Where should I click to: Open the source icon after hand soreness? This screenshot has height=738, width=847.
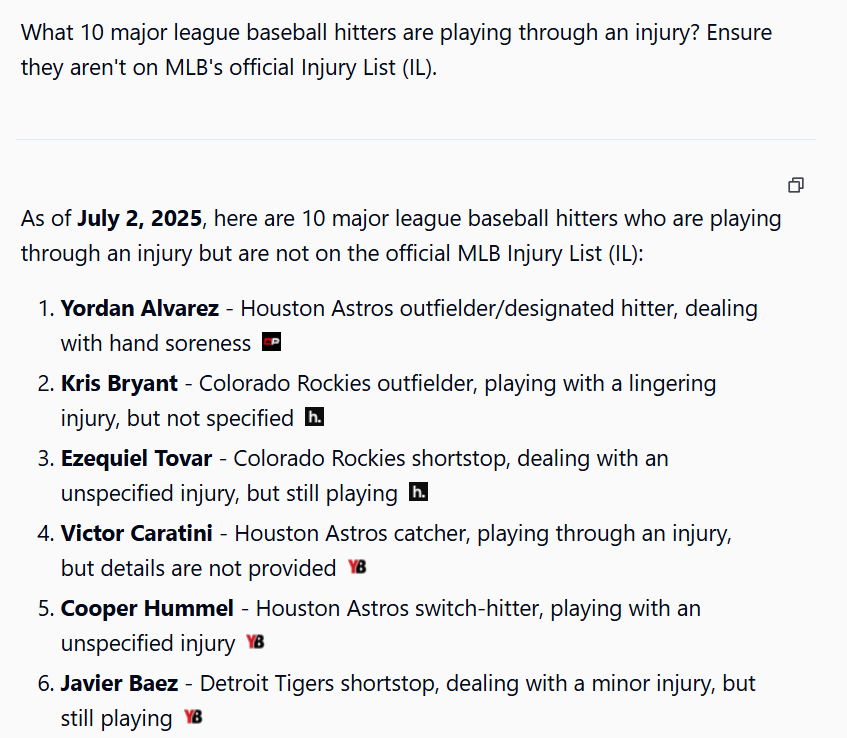(x=271, y=342)
